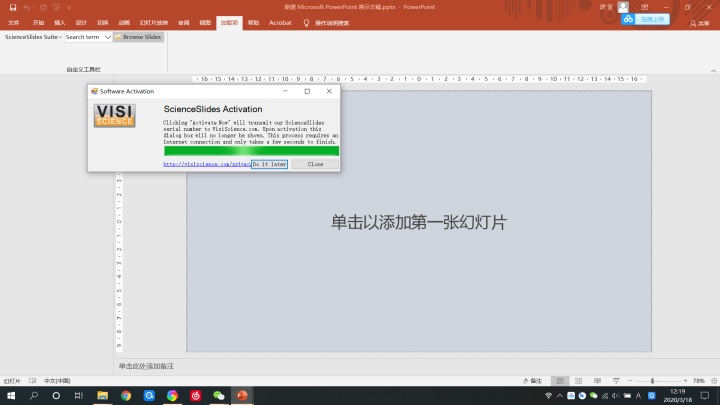Viewport: 720px width, 405px height.
Task: Switch to Slide Sorter view icon
Action: tap(579, 381)
